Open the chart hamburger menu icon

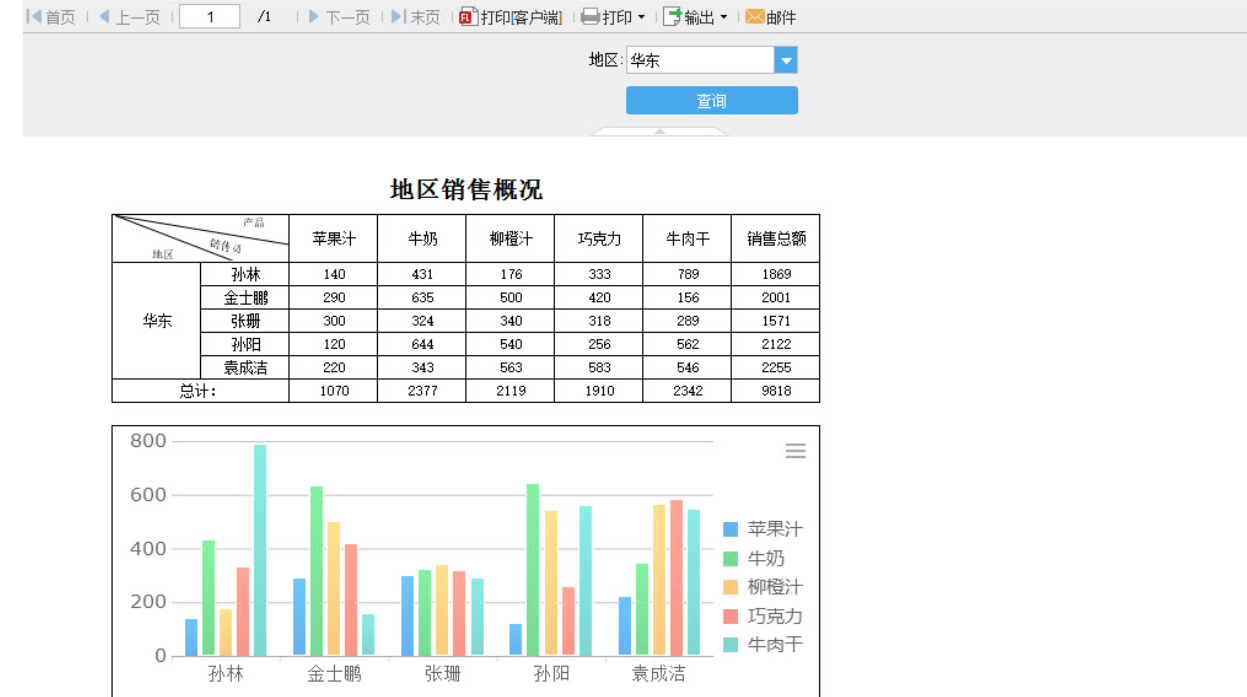795,451
